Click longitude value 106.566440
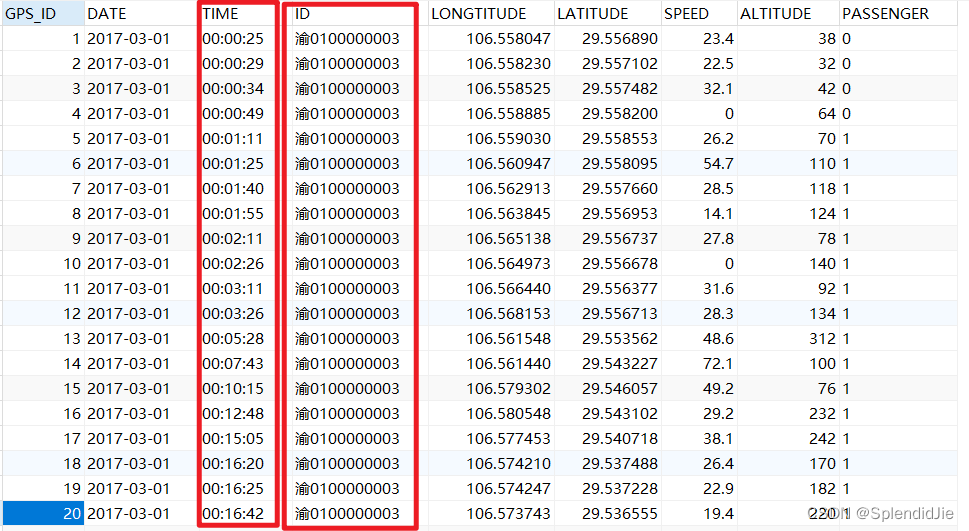Viewport: 969px width, 531px height. pos(508,289)
